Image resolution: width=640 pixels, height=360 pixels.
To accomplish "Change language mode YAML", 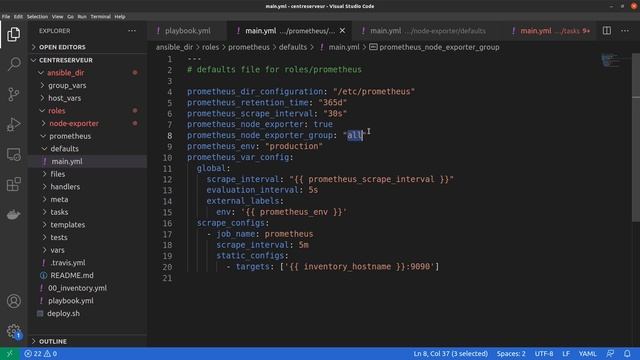I will point(587,354).
